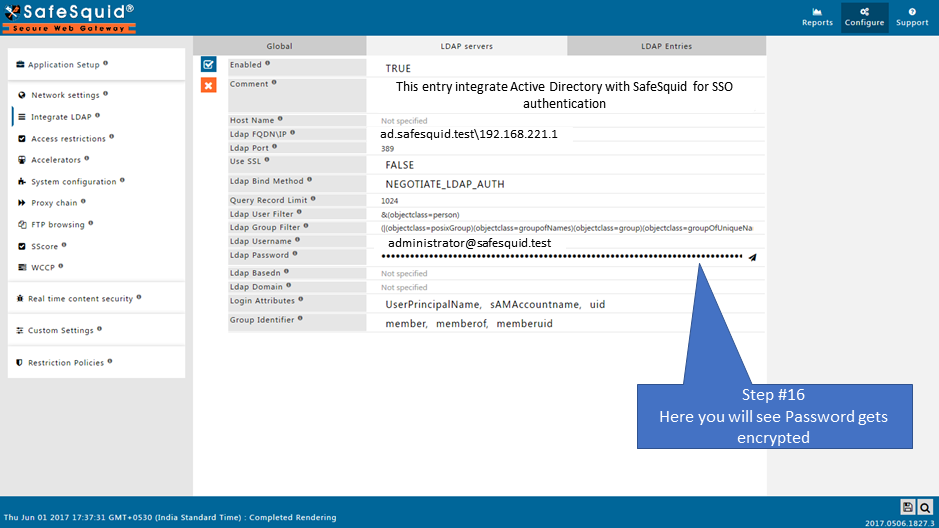The height and width of the screenshot is (528, 939).
Task: Click the Integrate LDAP list icon
Action: pos(22,117)
